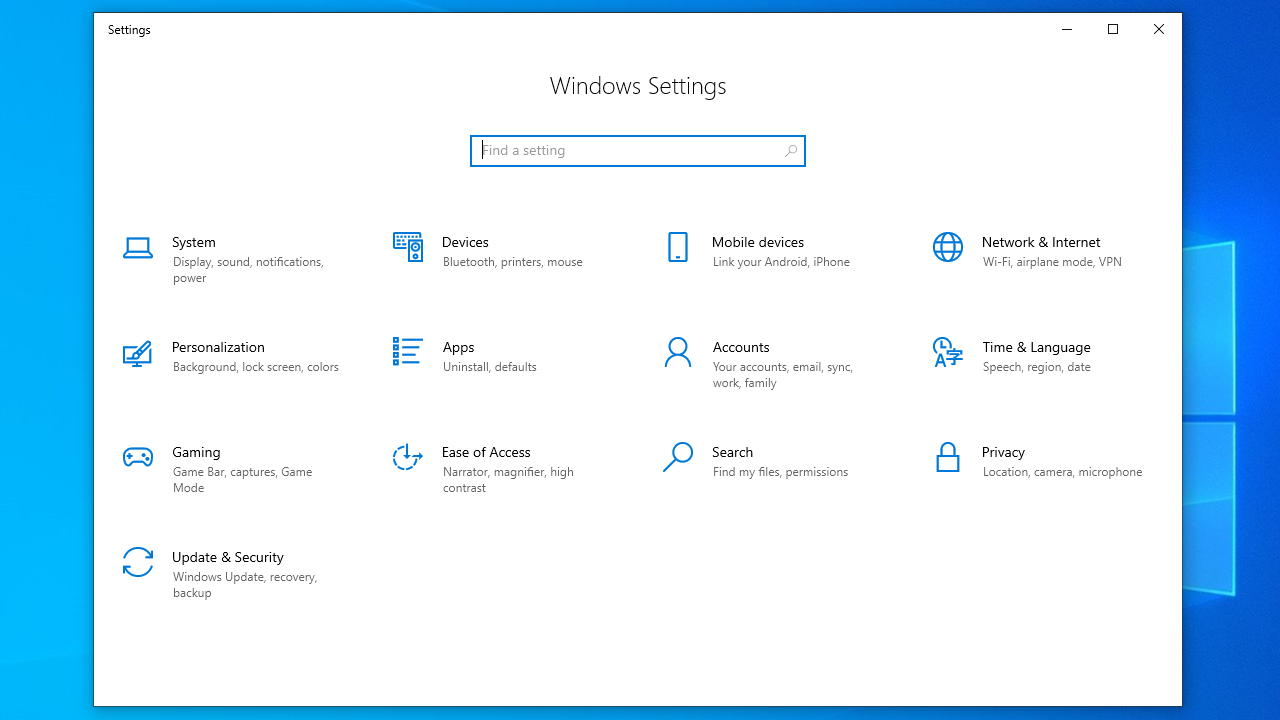
Task: Minimize the Settings window
Action: tap(1067, 30)
